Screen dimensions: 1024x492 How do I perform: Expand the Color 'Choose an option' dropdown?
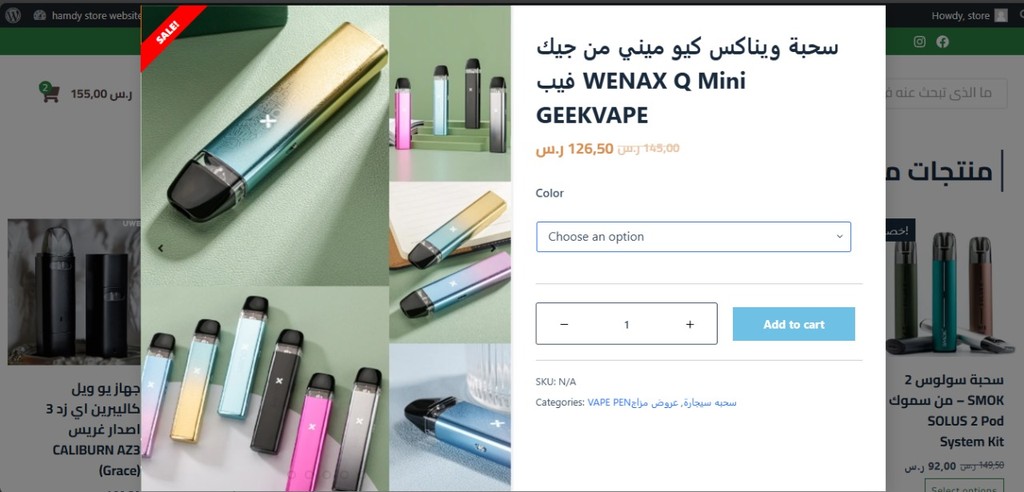tap(694, 237)
